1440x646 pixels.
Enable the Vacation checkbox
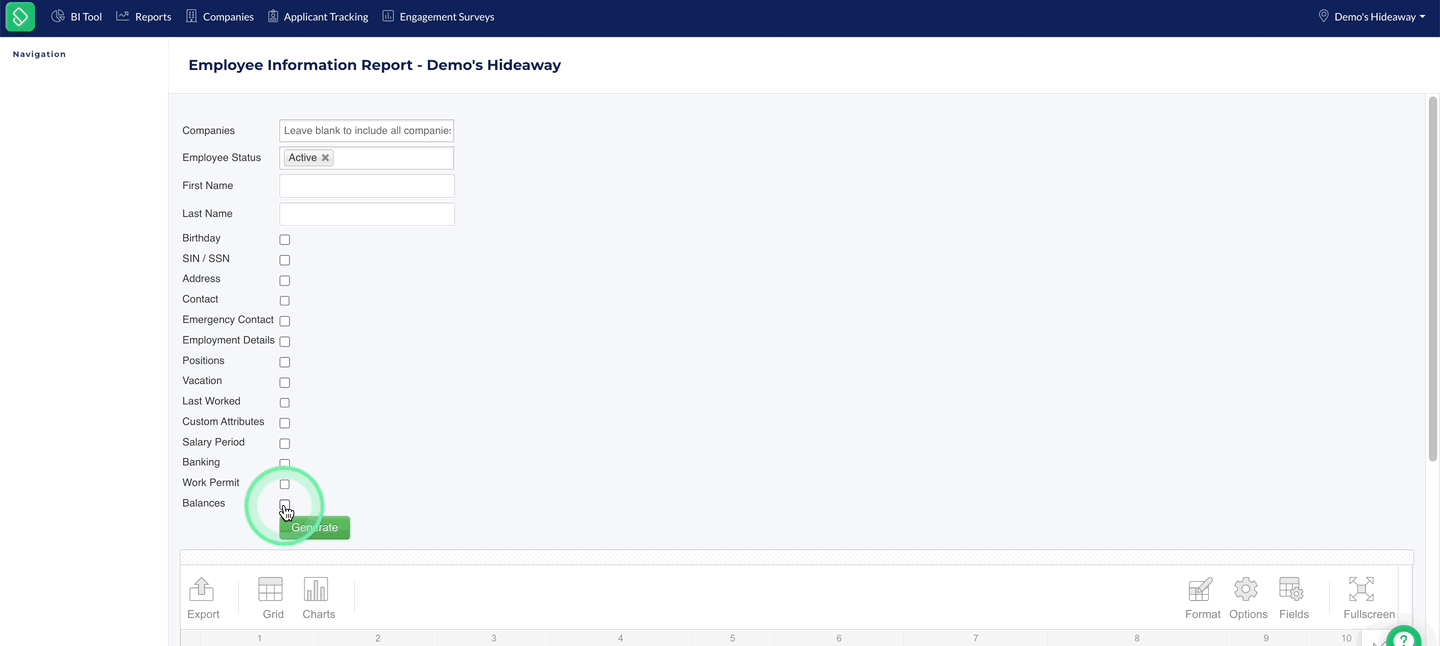285,383
